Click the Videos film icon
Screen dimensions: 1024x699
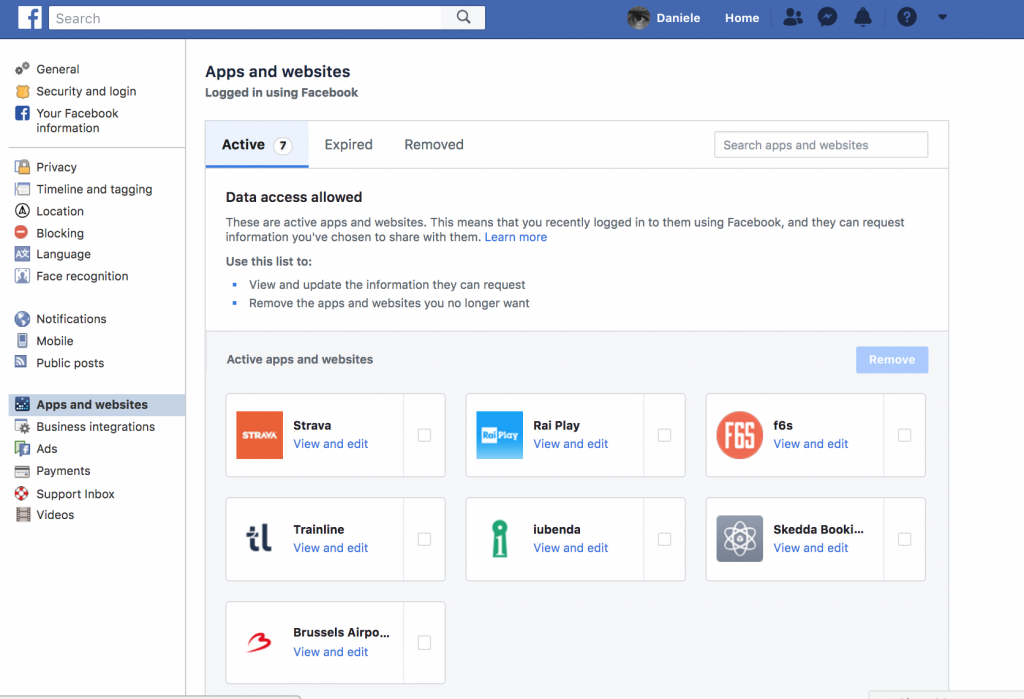(x=23, y=514)
